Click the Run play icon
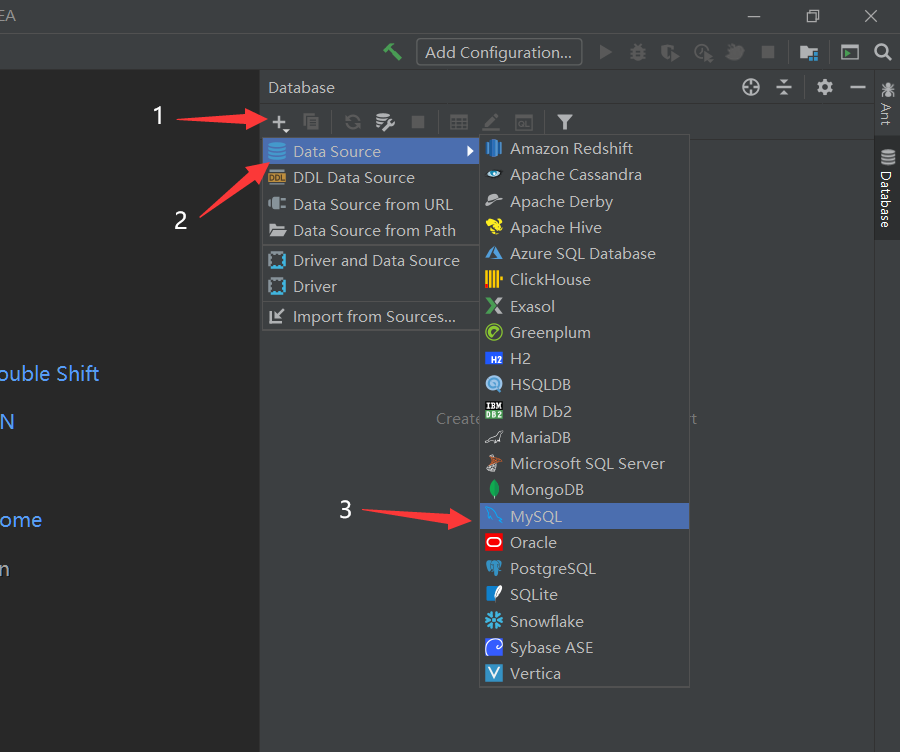Screen dimensions: 900x752 pos(605,52)
